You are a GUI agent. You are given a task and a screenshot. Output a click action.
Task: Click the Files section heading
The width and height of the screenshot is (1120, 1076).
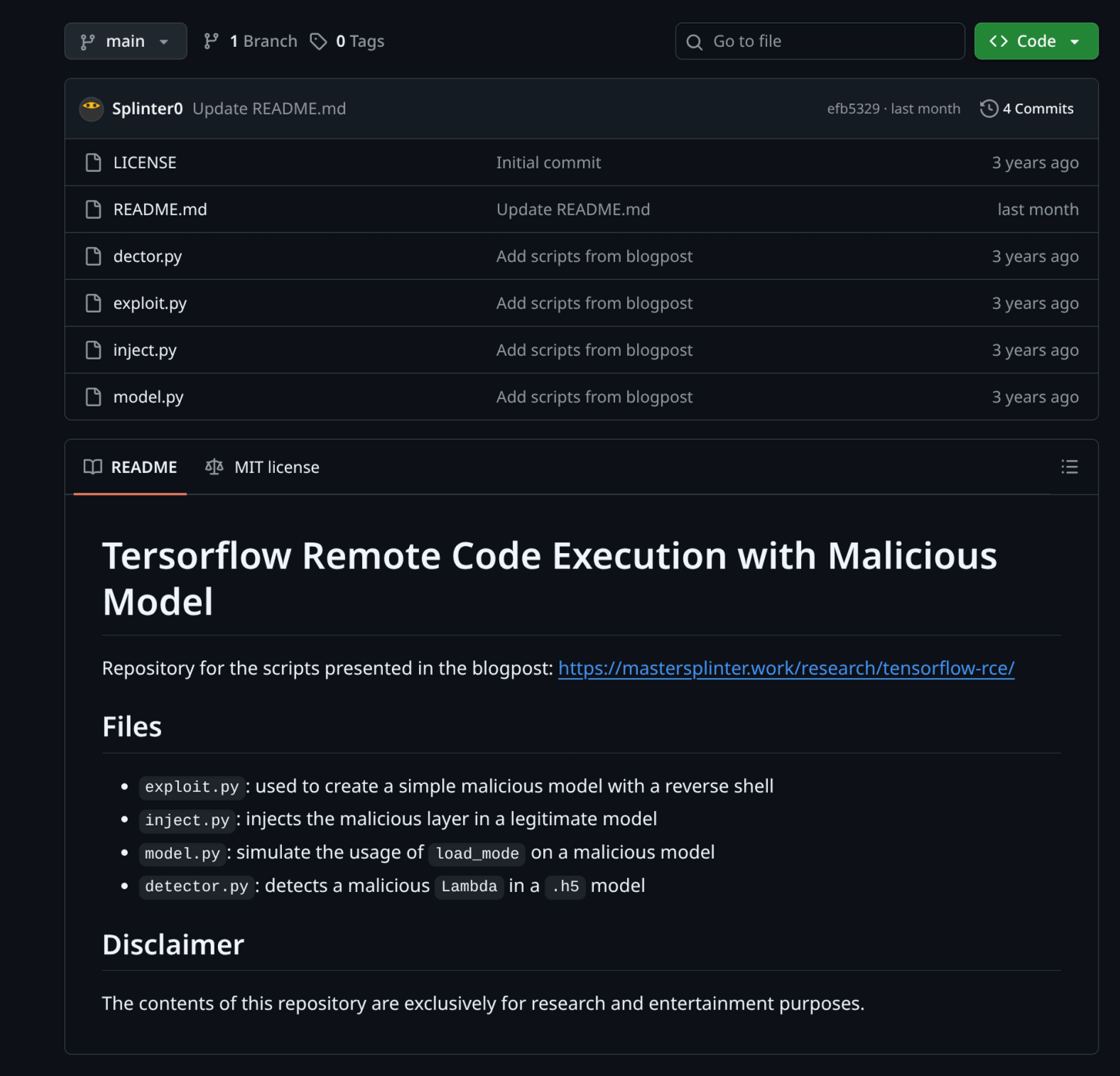pyautogui.click(x=132, y=727)
